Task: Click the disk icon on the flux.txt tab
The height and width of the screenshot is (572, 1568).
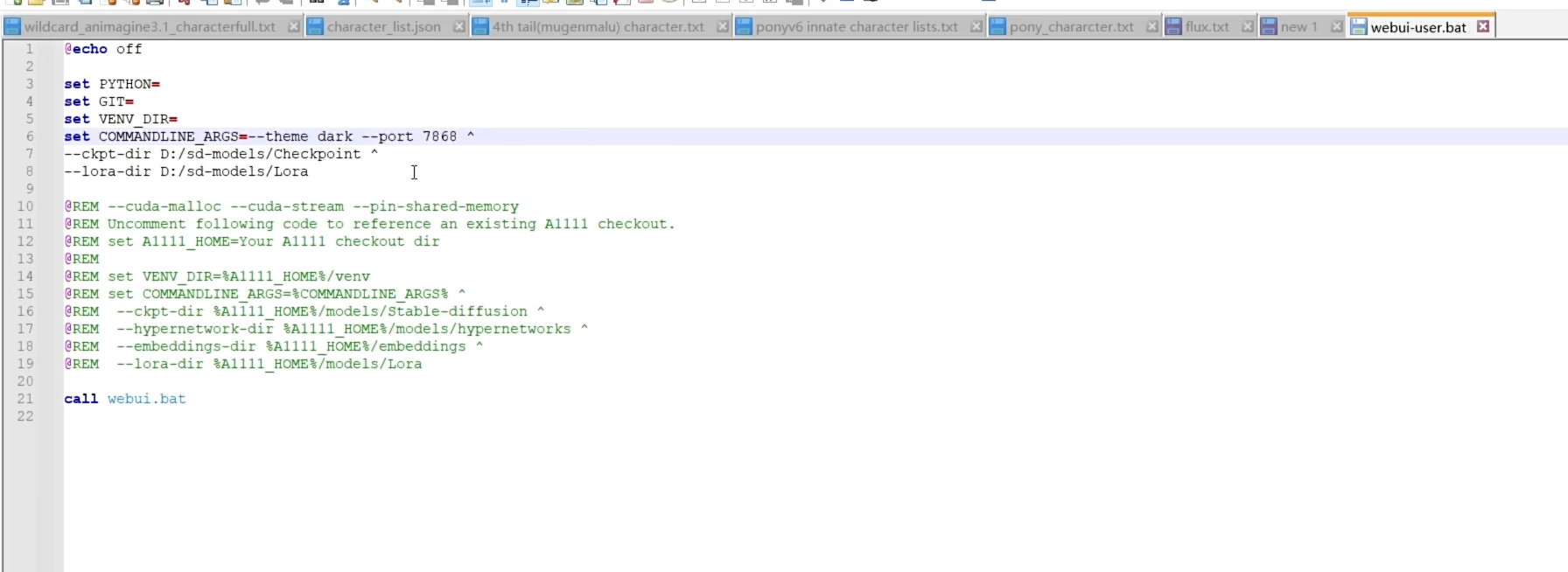Action: 1173,27
